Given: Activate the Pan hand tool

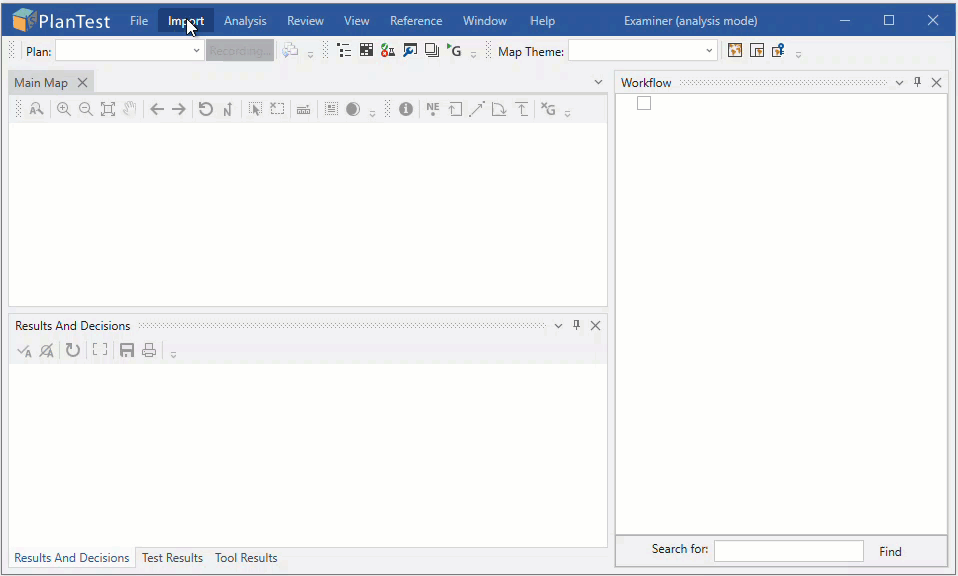Looking at the screenshot, I should coord(128,108).
